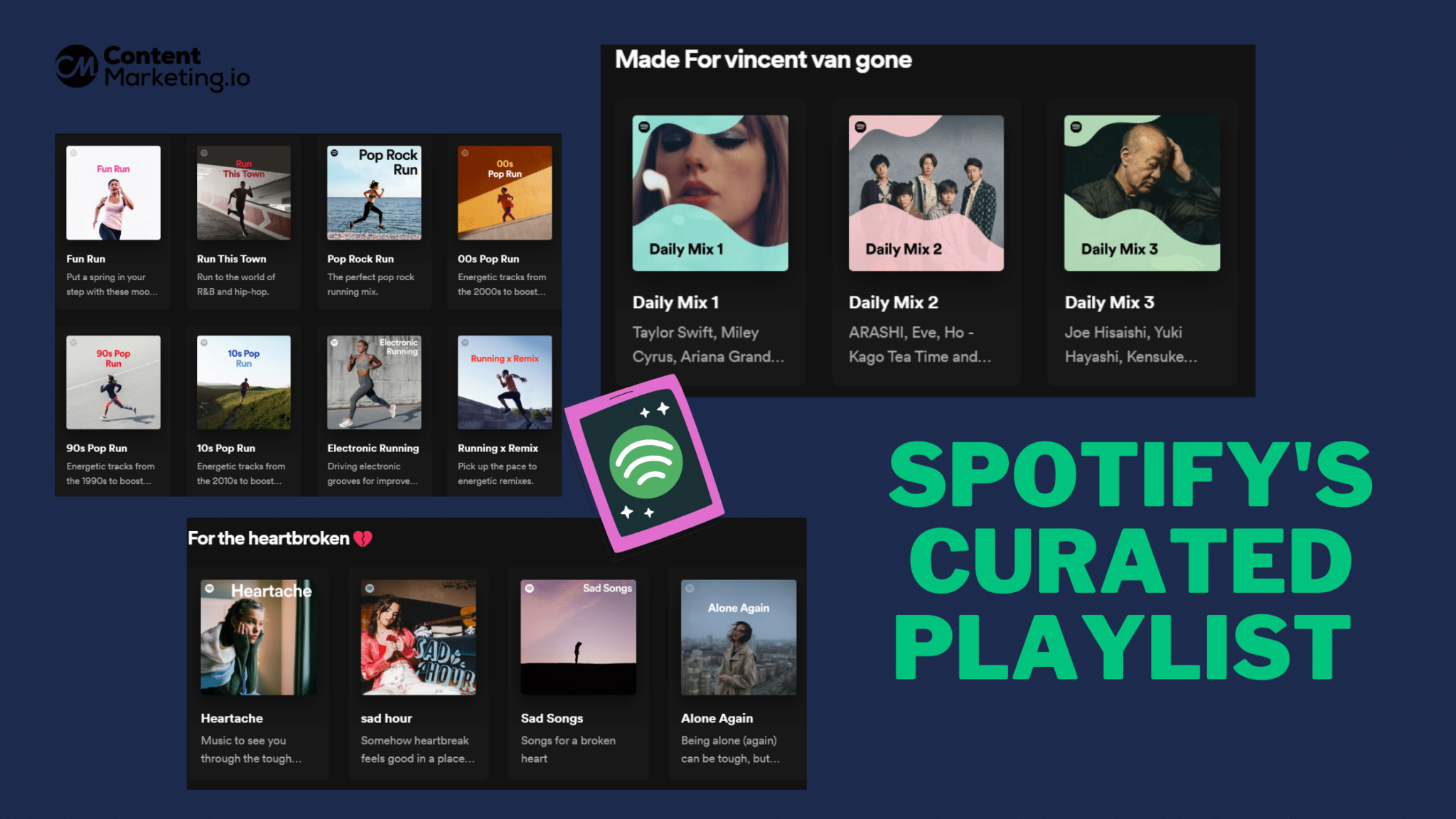Open the Alone Again playlist title
The height and width of the screenshot is (819, 1456).
click(x=717, y=718)
